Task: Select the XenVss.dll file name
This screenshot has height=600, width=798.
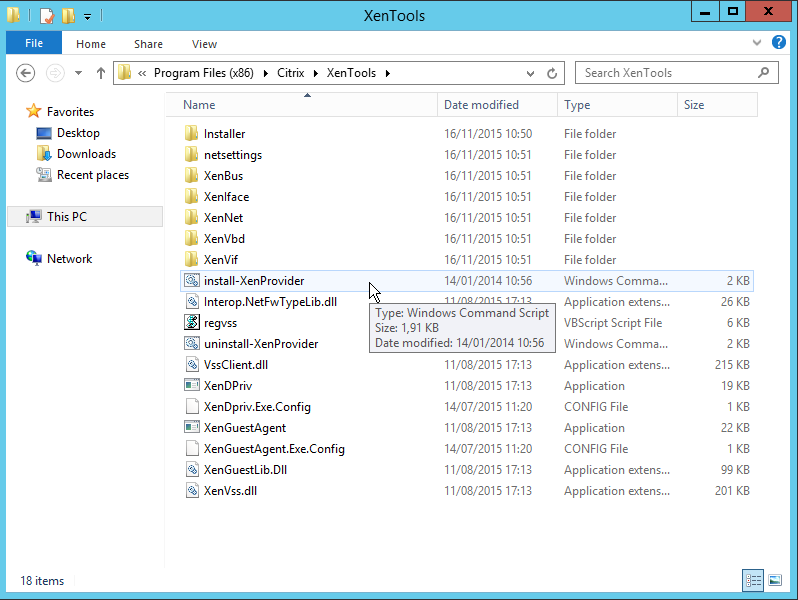Action: coord(230,491)
